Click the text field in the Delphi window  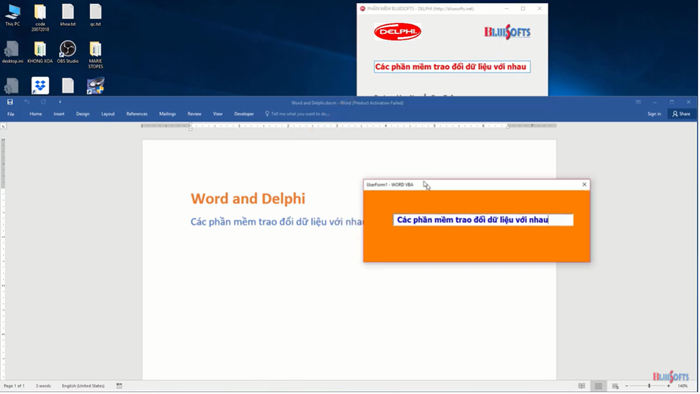click(x=452, y=67)
